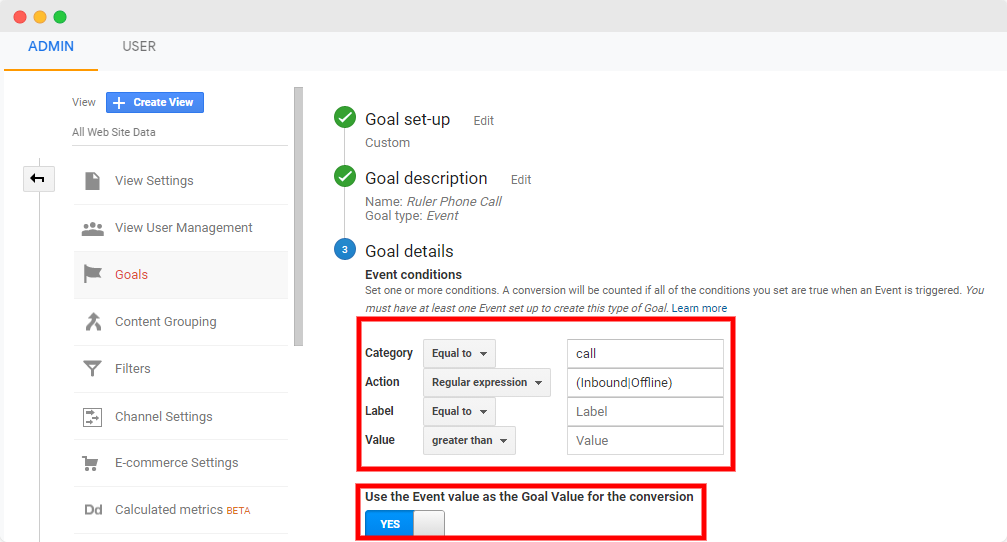Click Edit next to Goal description
Screen dimensions: 1007x542
(x=521, y=180)
